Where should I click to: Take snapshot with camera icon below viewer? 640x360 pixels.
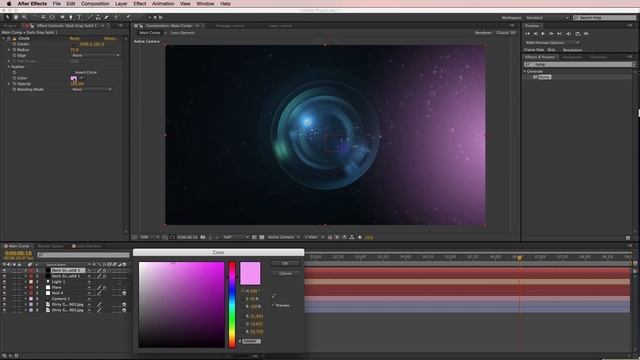[203, 237]
